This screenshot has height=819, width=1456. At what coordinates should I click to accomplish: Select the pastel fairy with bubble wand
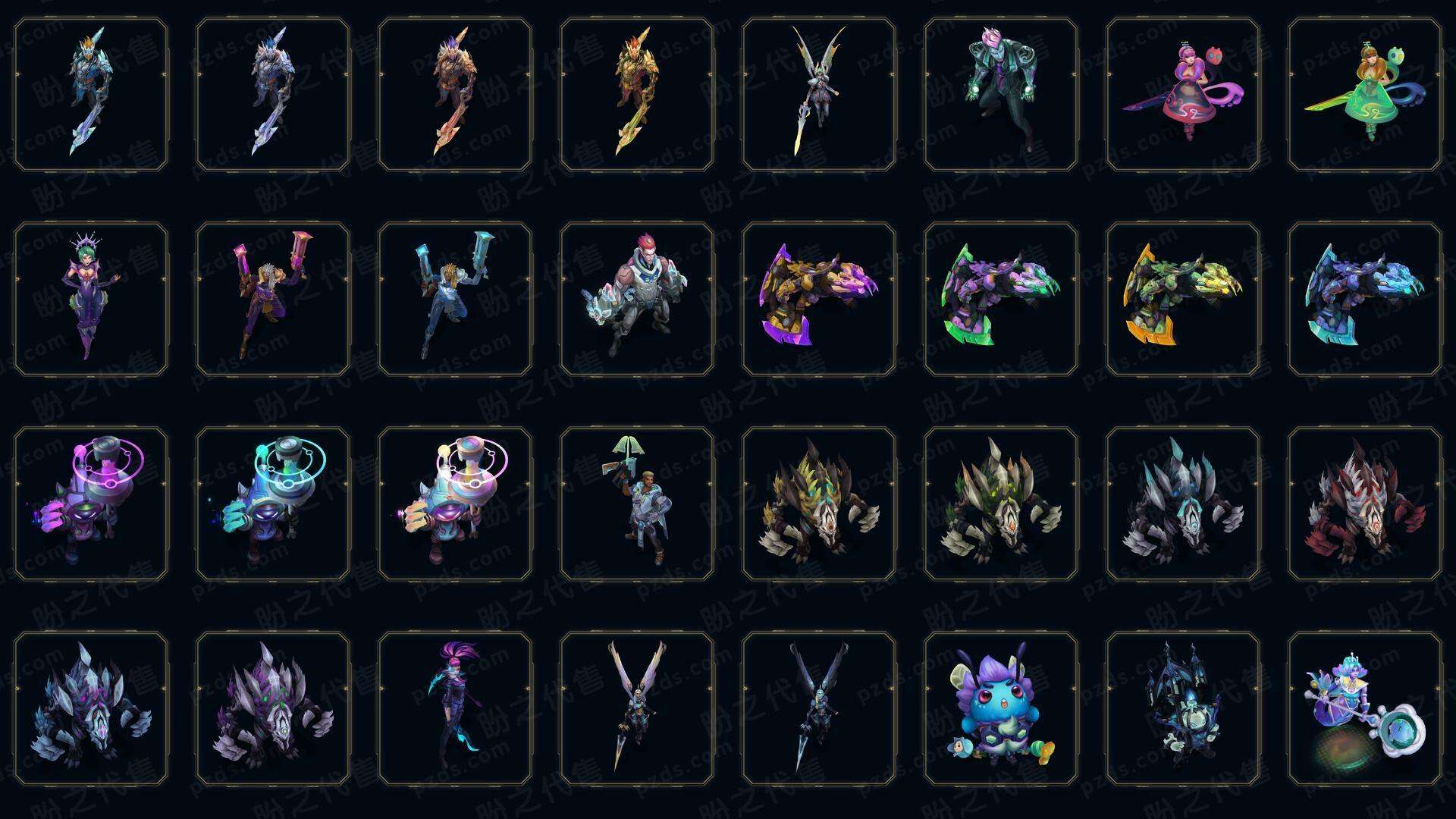[x=1365, y=708]
